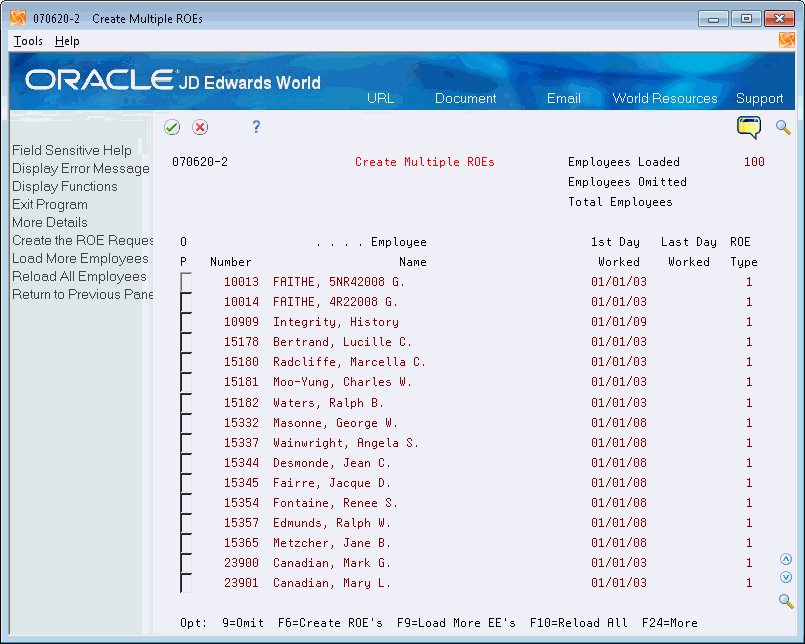Screen dimensions: 805x644
Task: Click option field for employee 10014
Action: point(186,301)
